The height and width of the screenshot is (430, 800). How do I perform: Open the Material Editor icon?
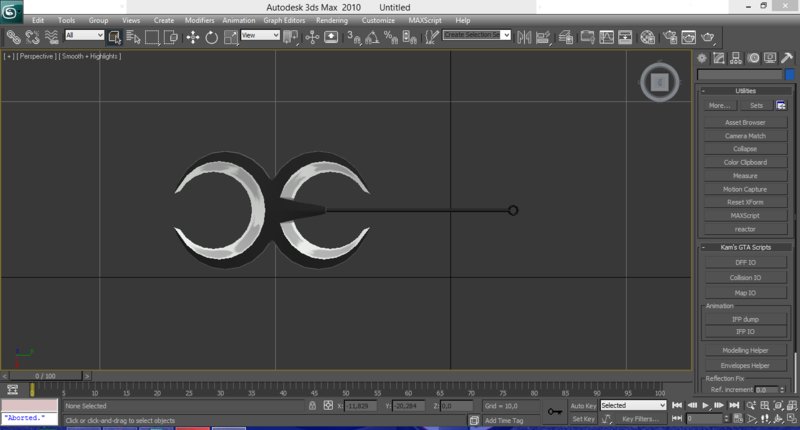647,37
